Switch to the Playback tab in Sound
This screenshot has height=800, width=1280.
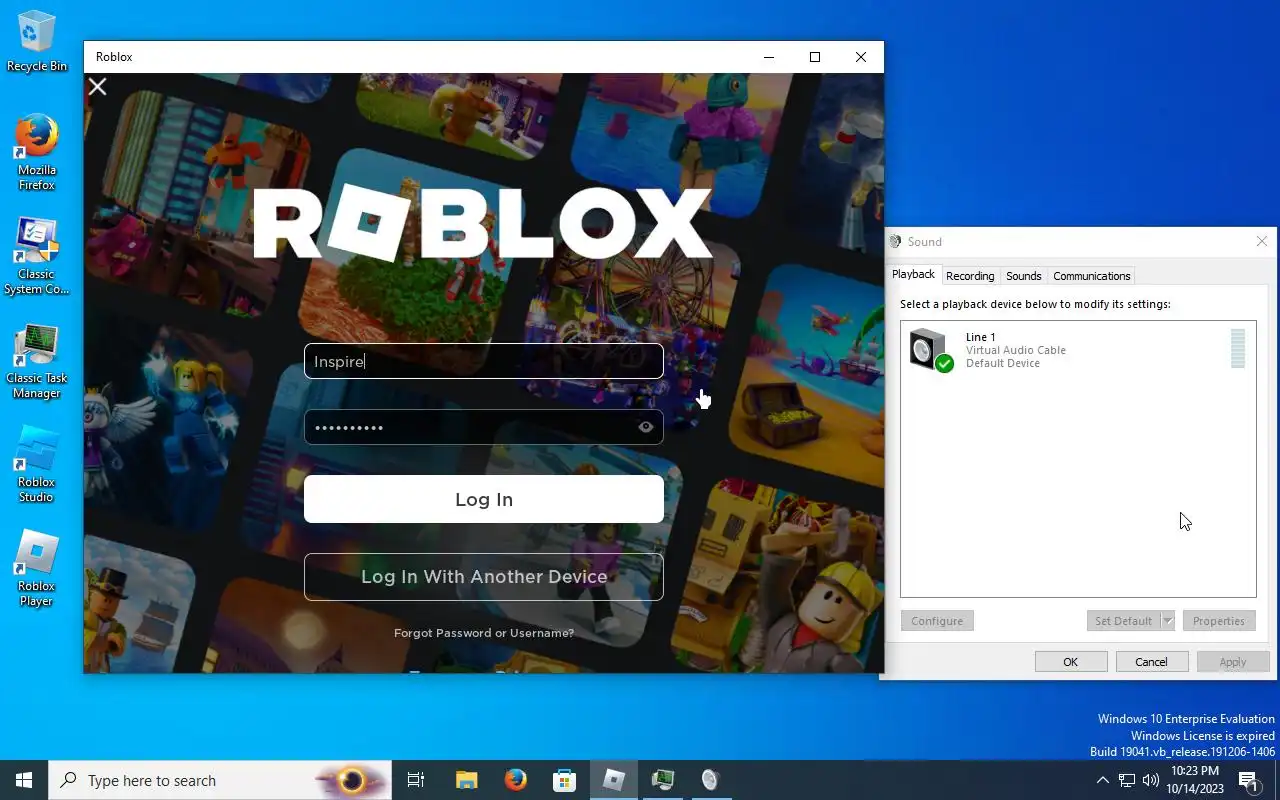[913, 275]
